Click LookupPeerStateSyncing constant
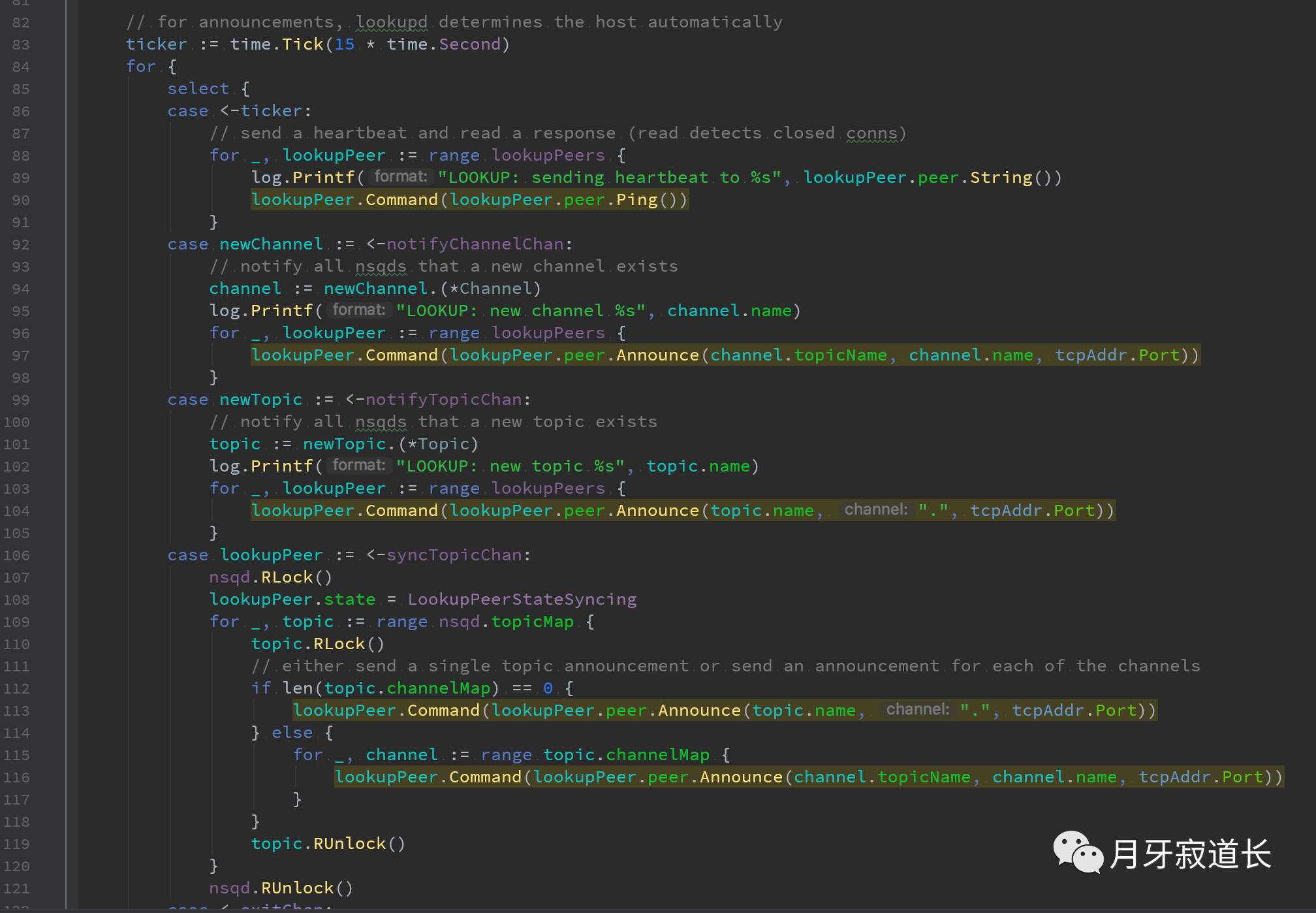The height and width of the screenshot is (913, 1316). pyautogui.click(x=522, y=600)
